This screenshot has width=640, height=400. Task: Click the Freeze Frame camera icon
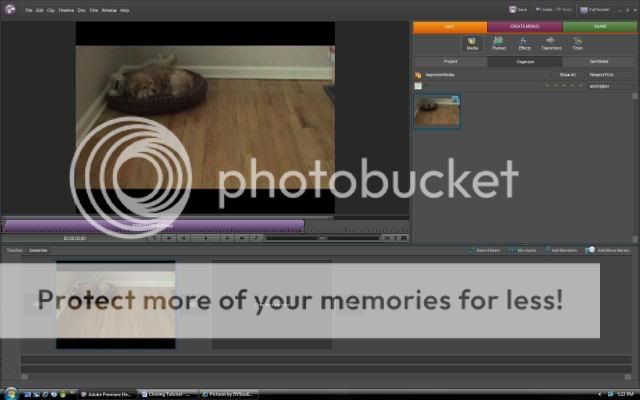click(404, 238)
